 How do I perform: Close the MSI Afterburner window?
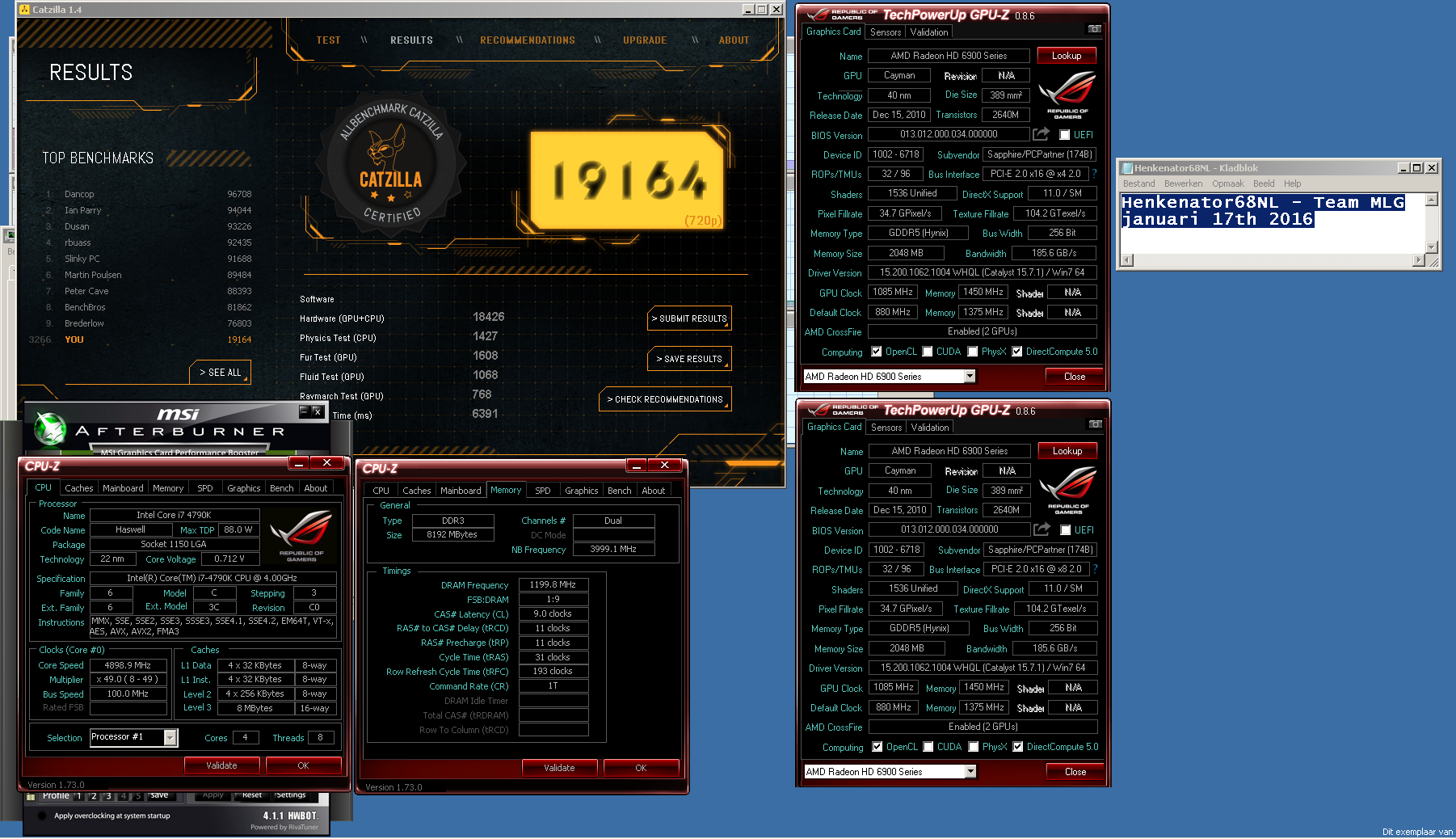click(318, 411)
